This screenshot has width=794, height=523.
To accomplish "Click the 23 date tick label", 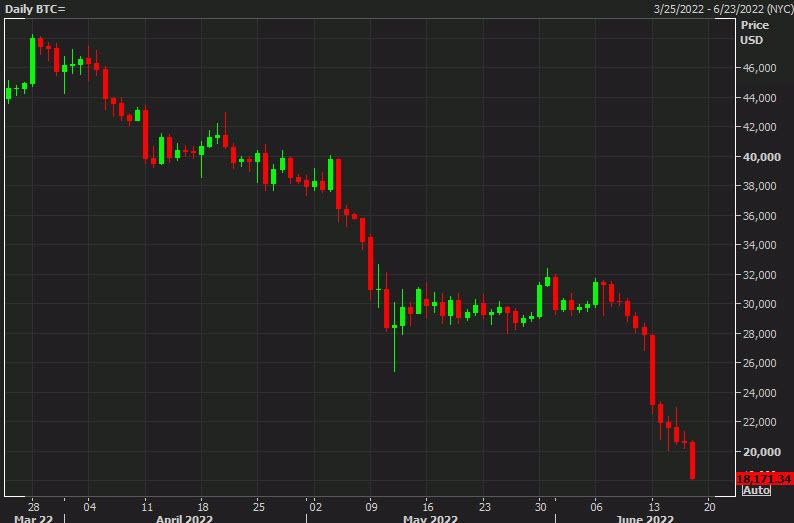I will pyautogui.click(x=485, y=507).
